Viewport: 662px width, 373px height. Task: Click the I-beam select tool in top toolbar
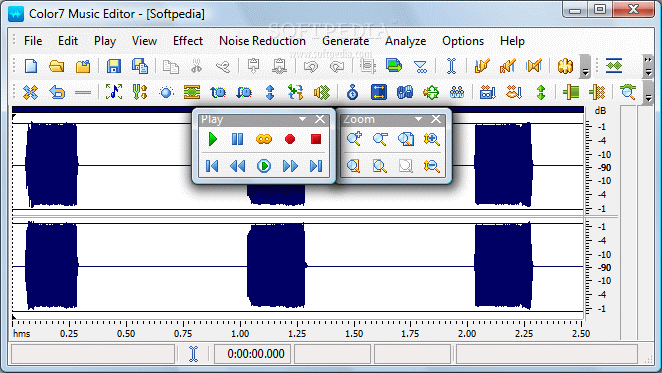coord(451,66)
